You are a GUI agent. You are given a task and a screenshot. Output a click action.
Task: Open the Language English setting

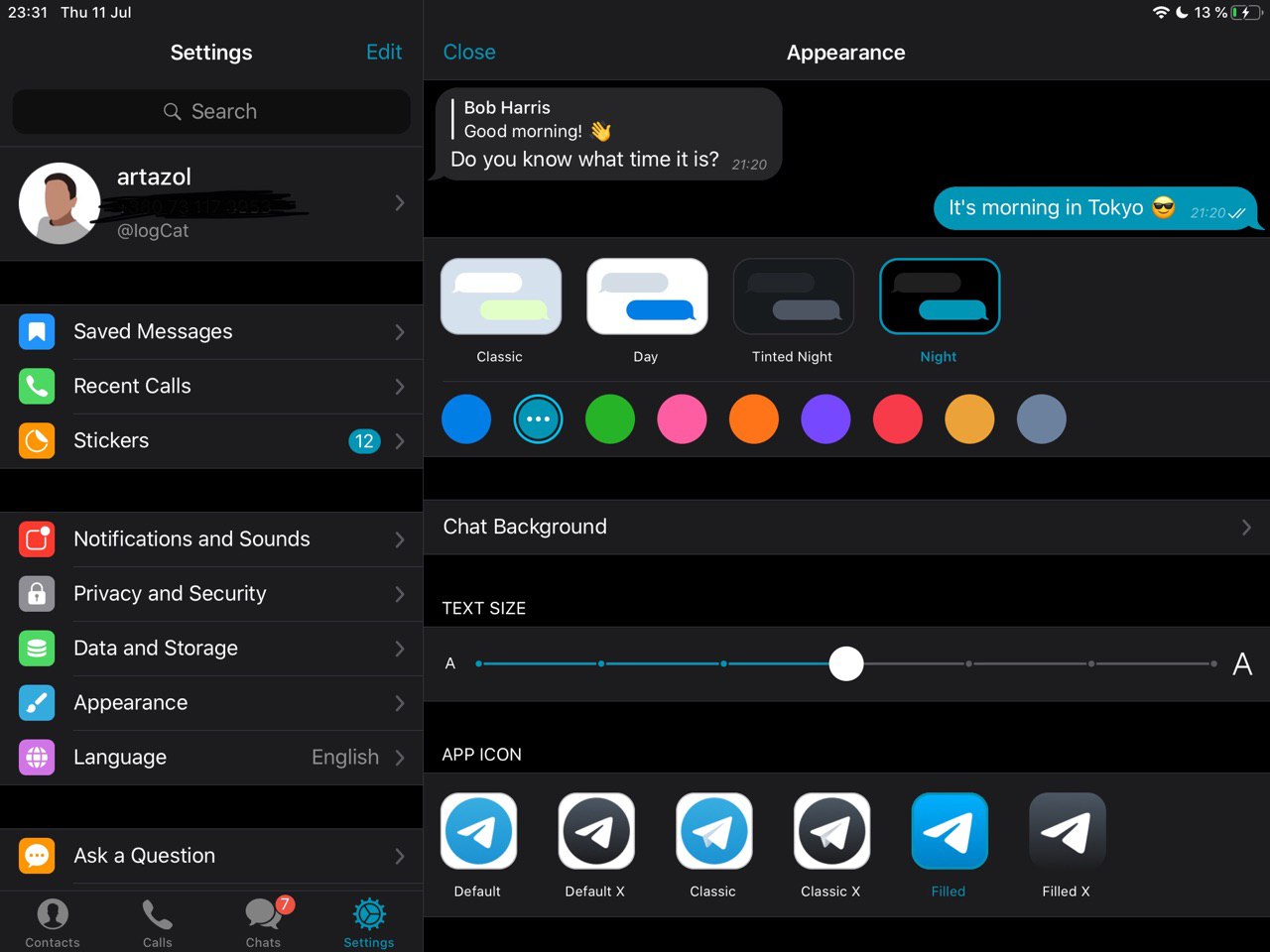[211, 757]
